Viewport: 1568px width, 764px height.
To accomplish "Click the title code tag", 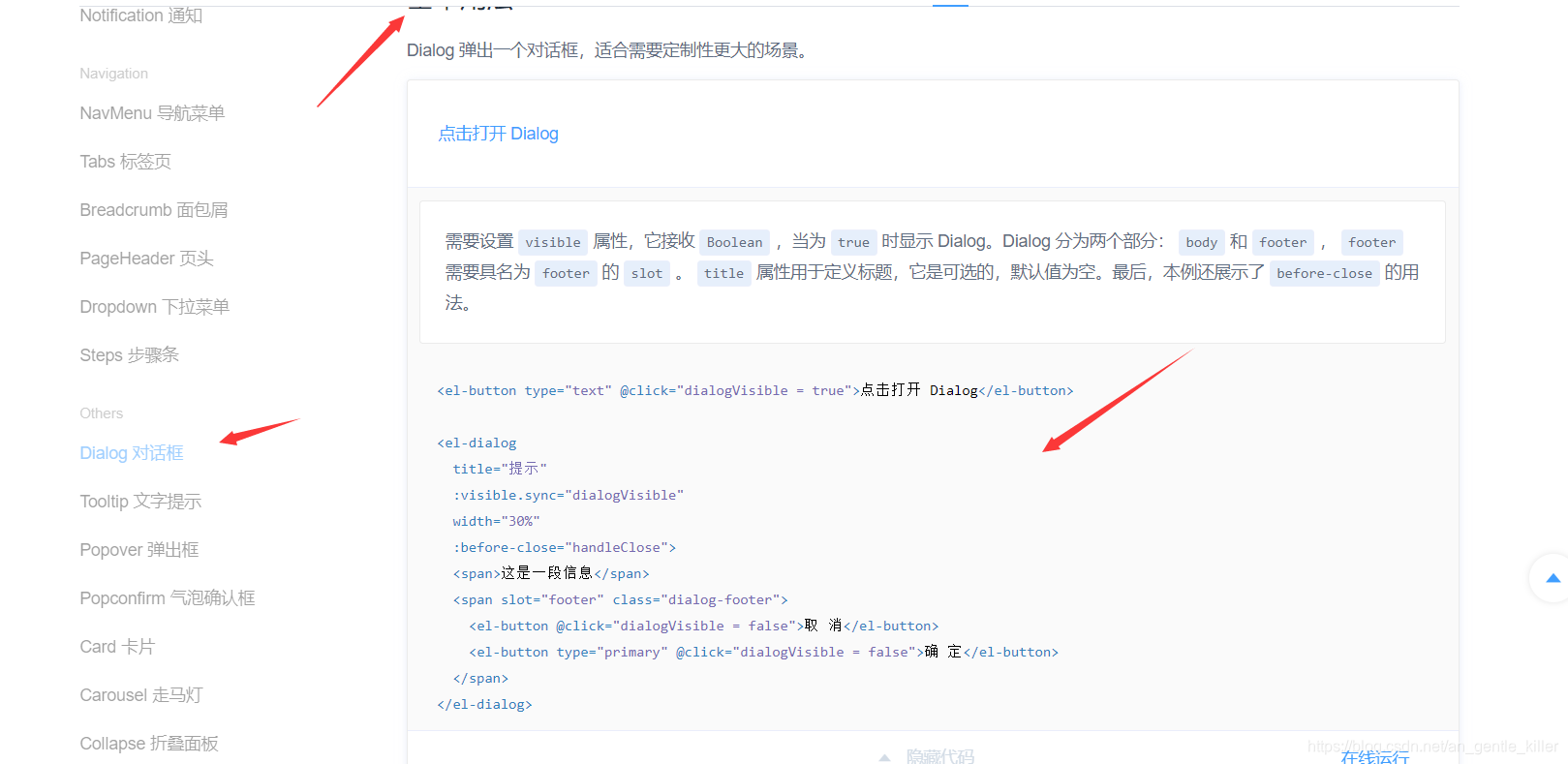I will [x=723, y=273].
